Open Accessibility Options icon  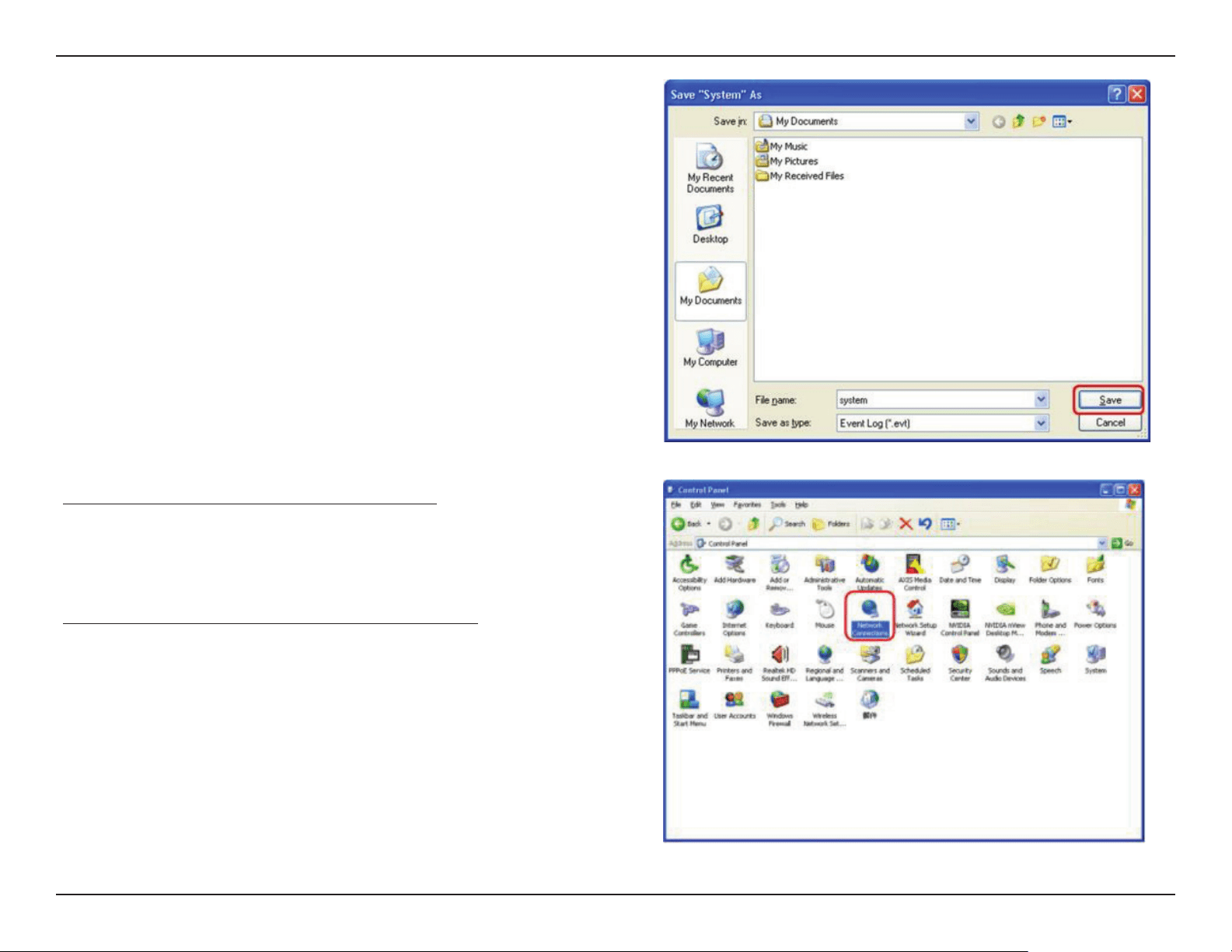[x=689, y=572]
